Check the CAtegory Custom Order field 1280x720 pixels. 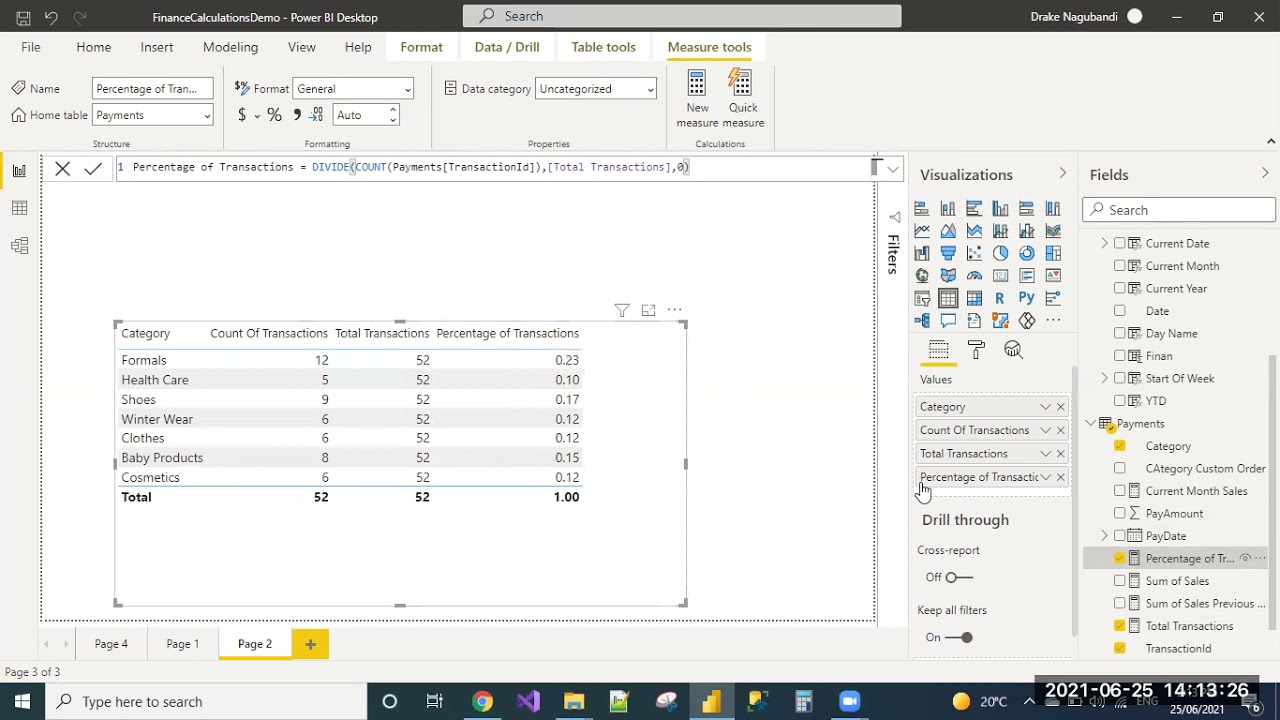click(x=1120, y=468)
